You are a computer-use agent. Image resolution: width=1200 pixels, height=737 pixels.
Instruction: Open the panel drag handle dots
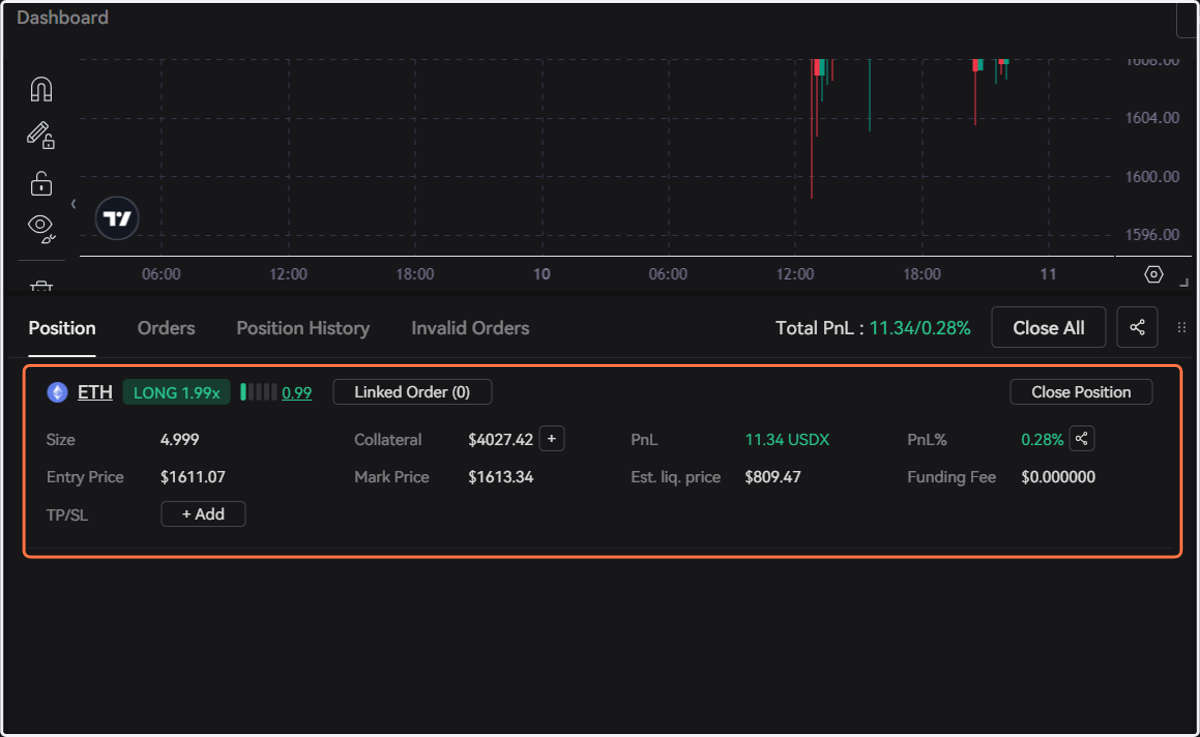(x=1182, y=328)
